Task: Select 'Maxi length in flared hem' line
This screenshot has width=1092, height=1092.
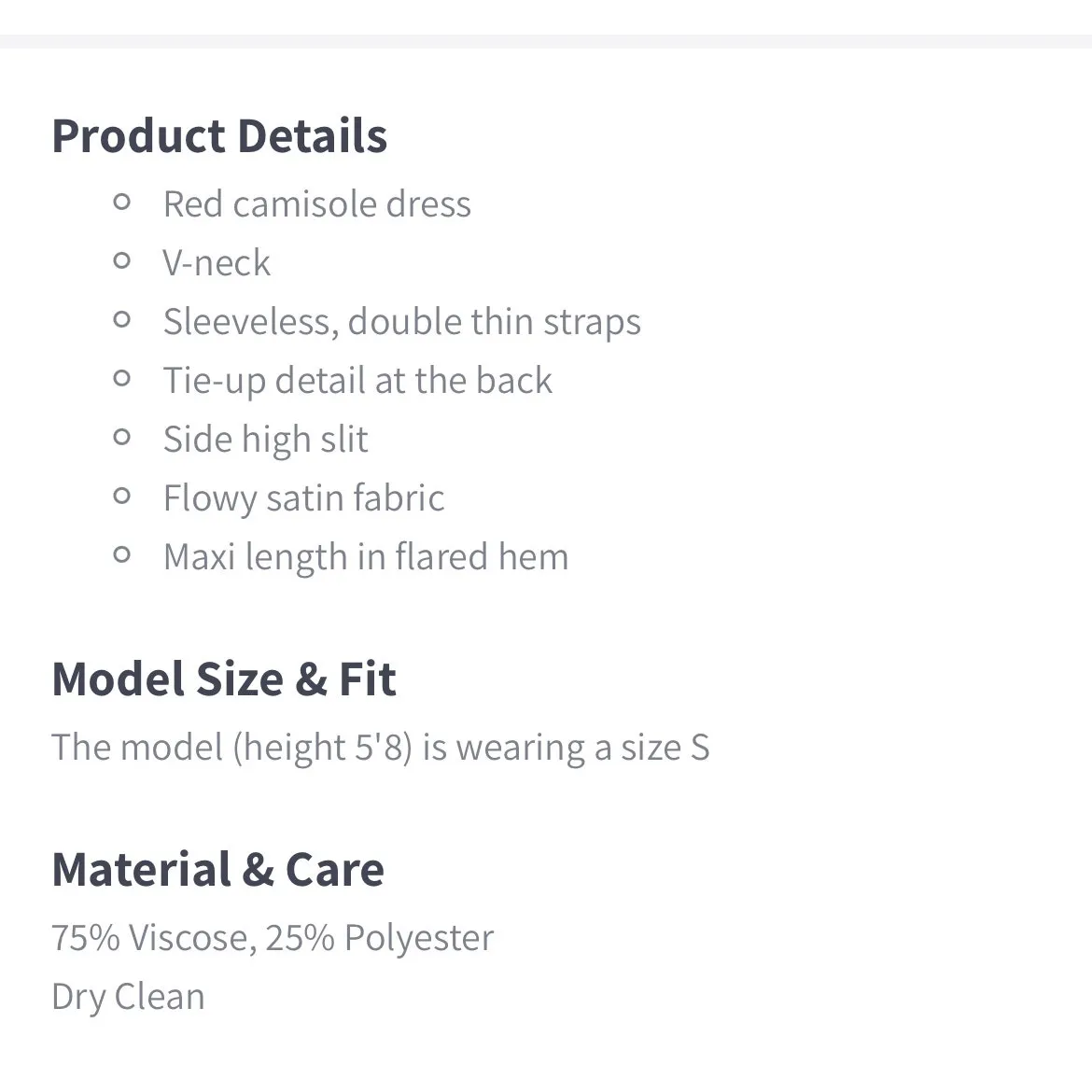Action: point(365,557)
